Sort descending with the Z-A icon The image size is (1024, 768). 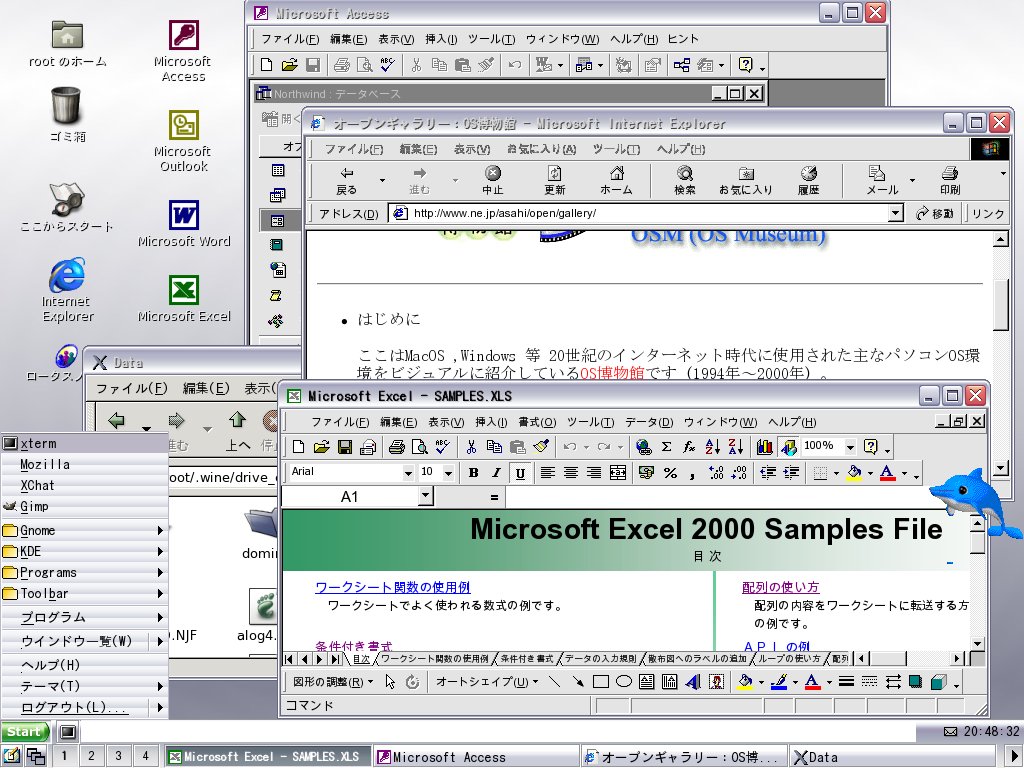coord(735,447)
